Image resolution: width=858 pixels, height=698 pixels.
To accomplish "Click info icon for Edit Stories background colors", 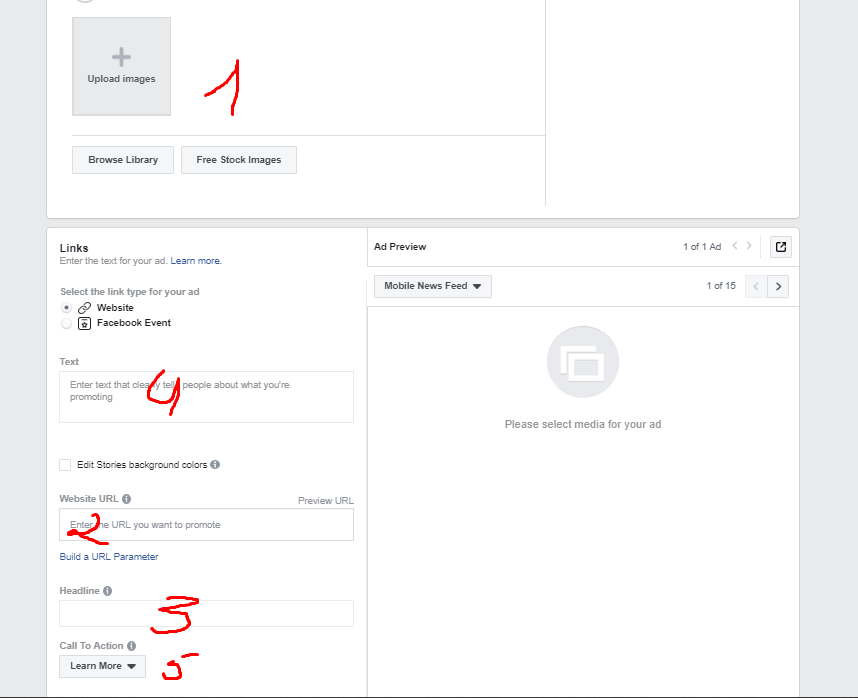I will 216,465.
